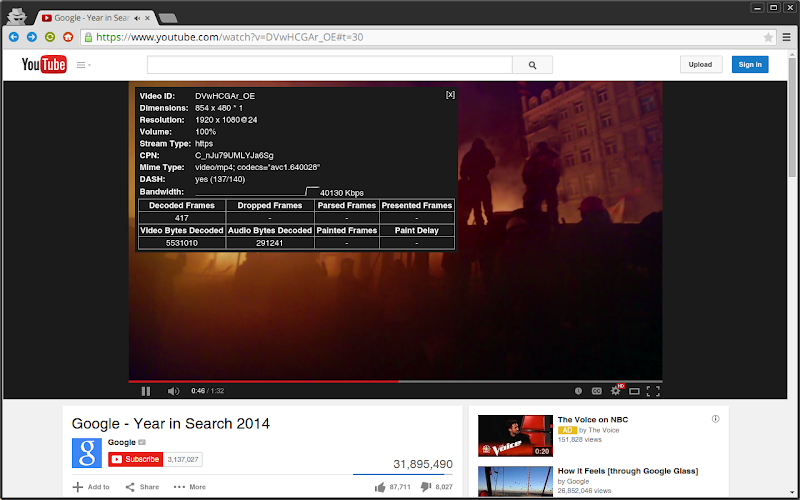Screen dimensions: 800x500
Task: Click the DVwHCGAr_OE video ID value
Action: point(225,96)
